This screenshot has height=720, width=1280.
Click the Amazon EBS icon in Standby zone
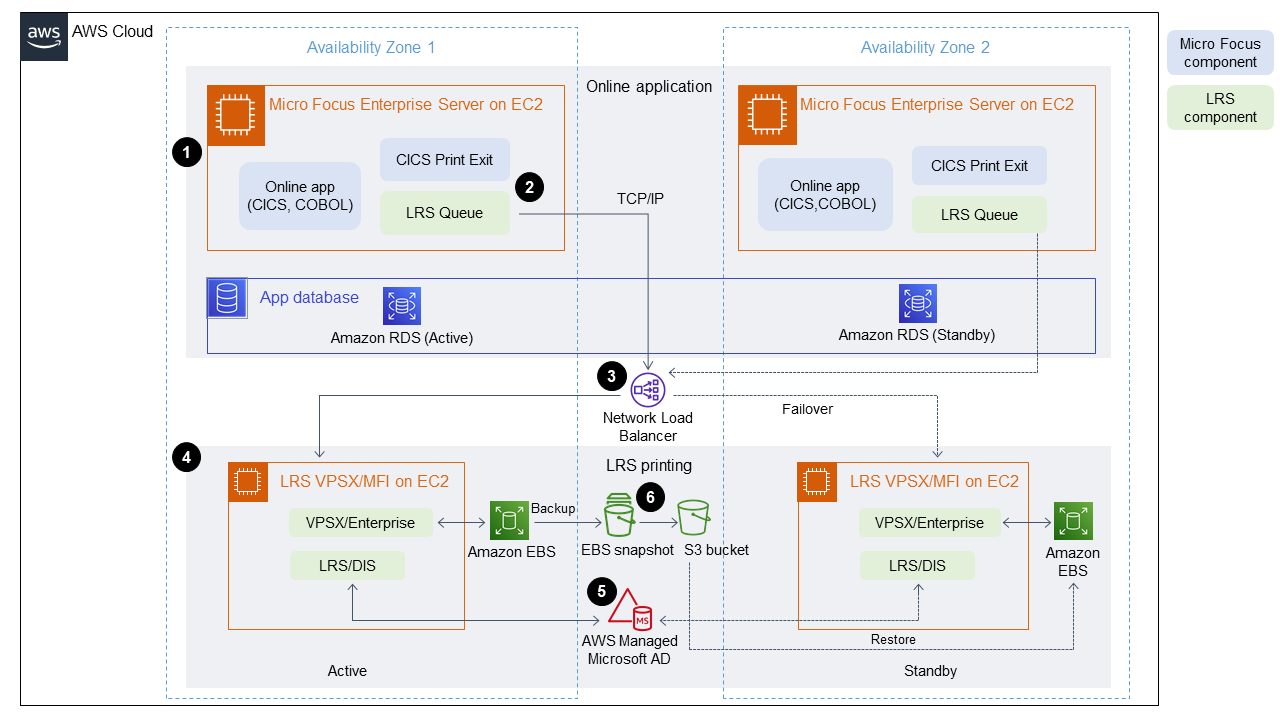point(1072,521)
